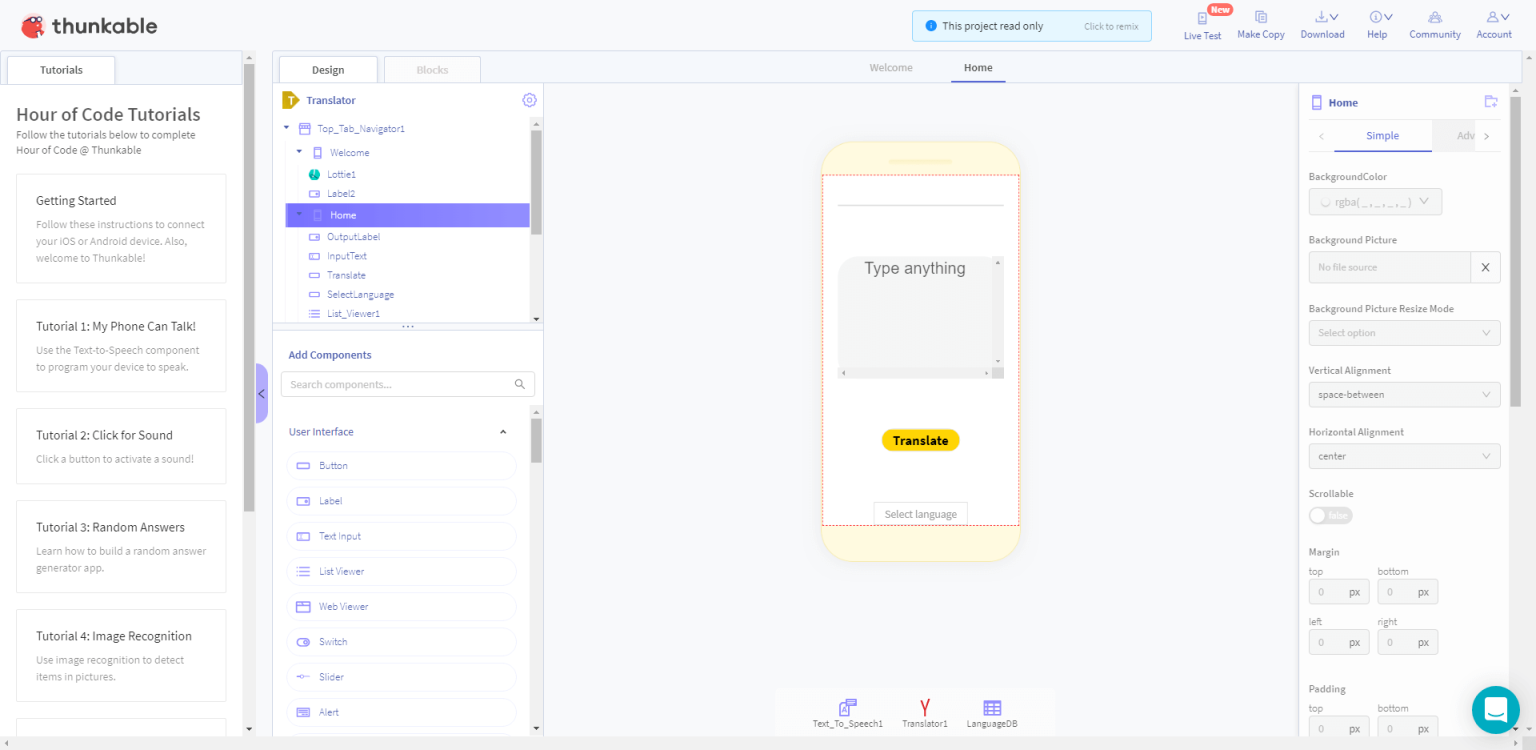Screen dimensions: 1536x750
Task: Switch to the Blocks tab
Action: coord(432,69)
